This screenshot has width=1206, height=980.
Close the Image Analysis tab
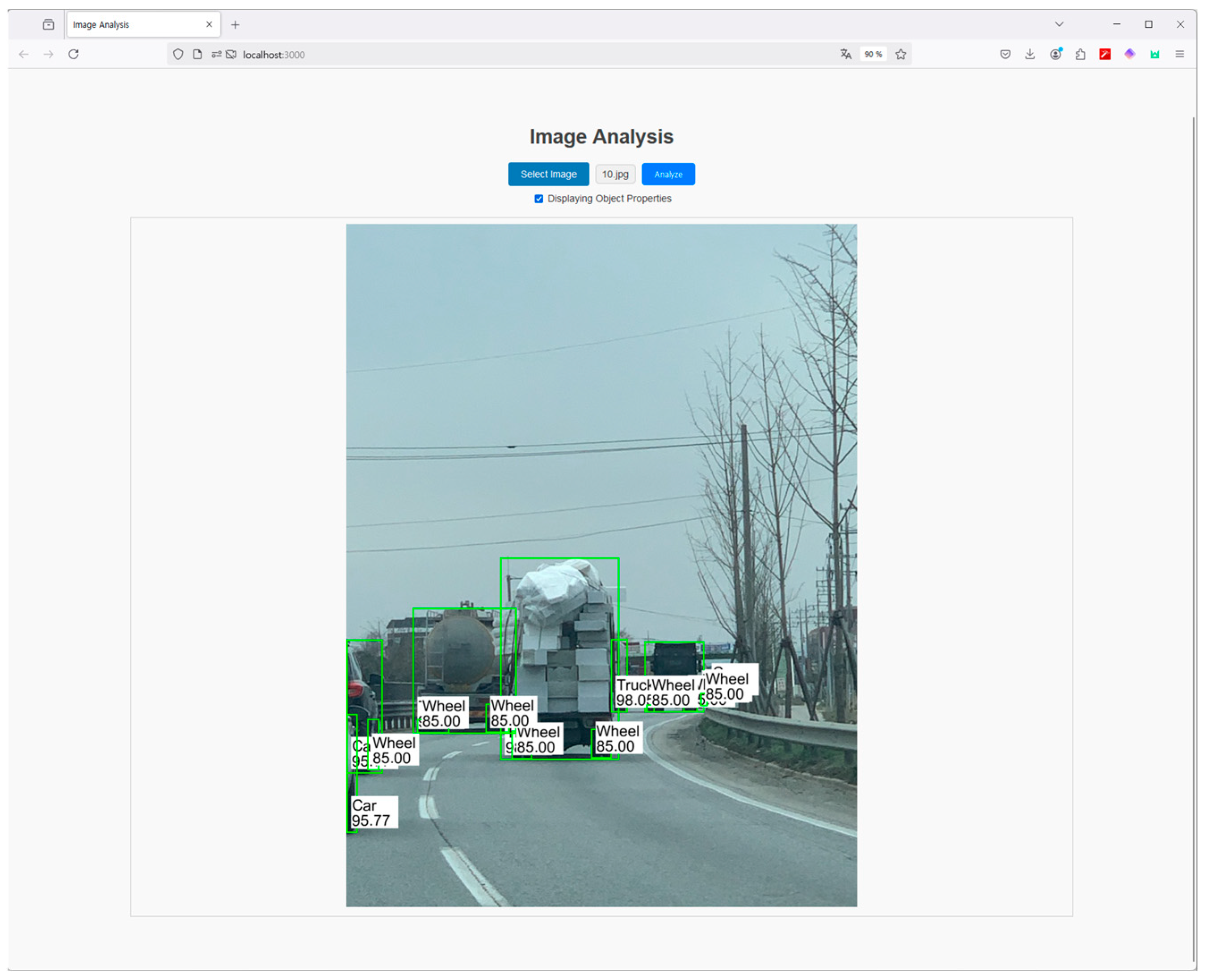(x=210, y=25)
